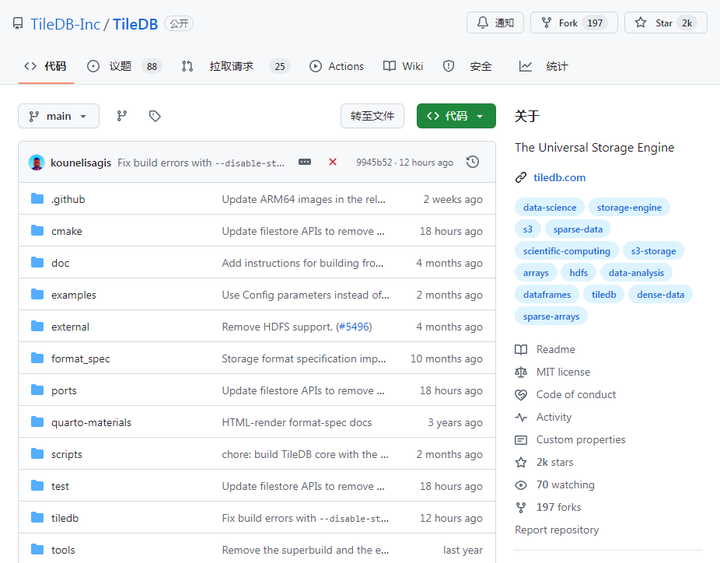Image resolution: width=720 pixels, height=563 pixels.
Task: Click the ports folder icon
Action: (37, 390)
